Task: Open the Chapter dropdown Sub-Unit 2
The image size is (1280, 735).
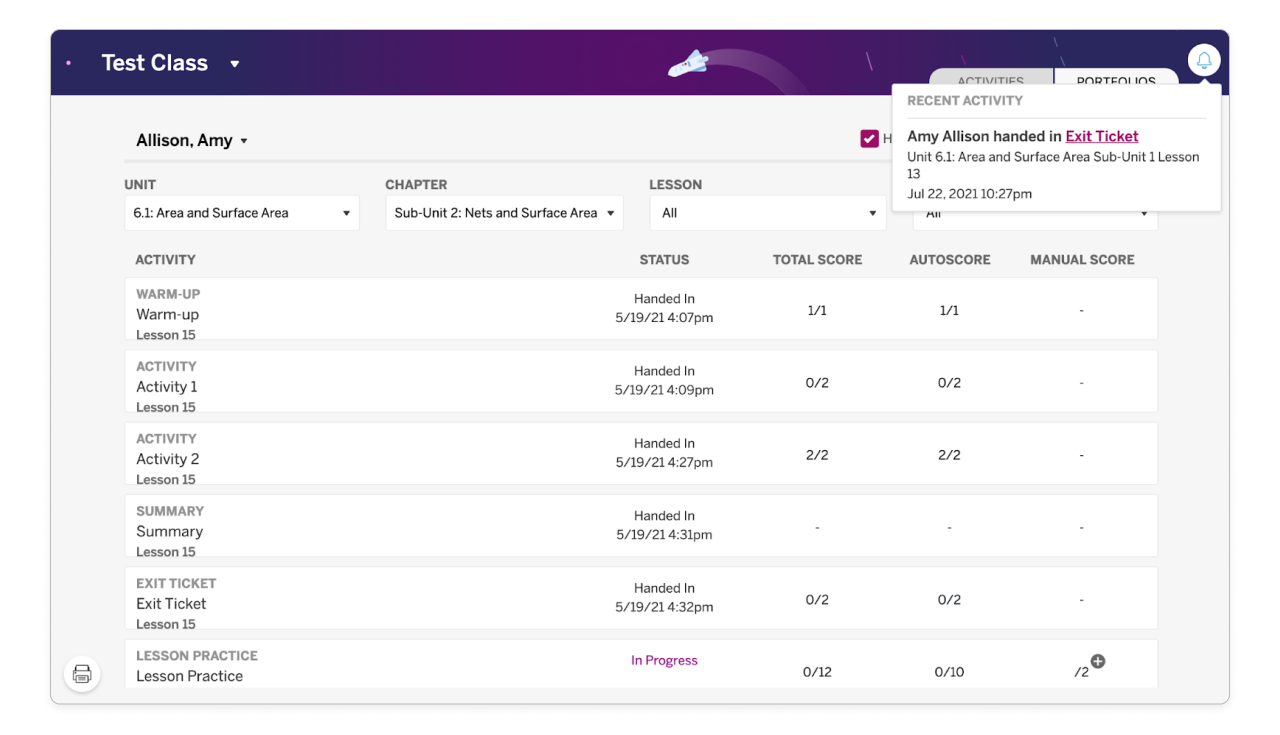Action: (x=504, y=213)
